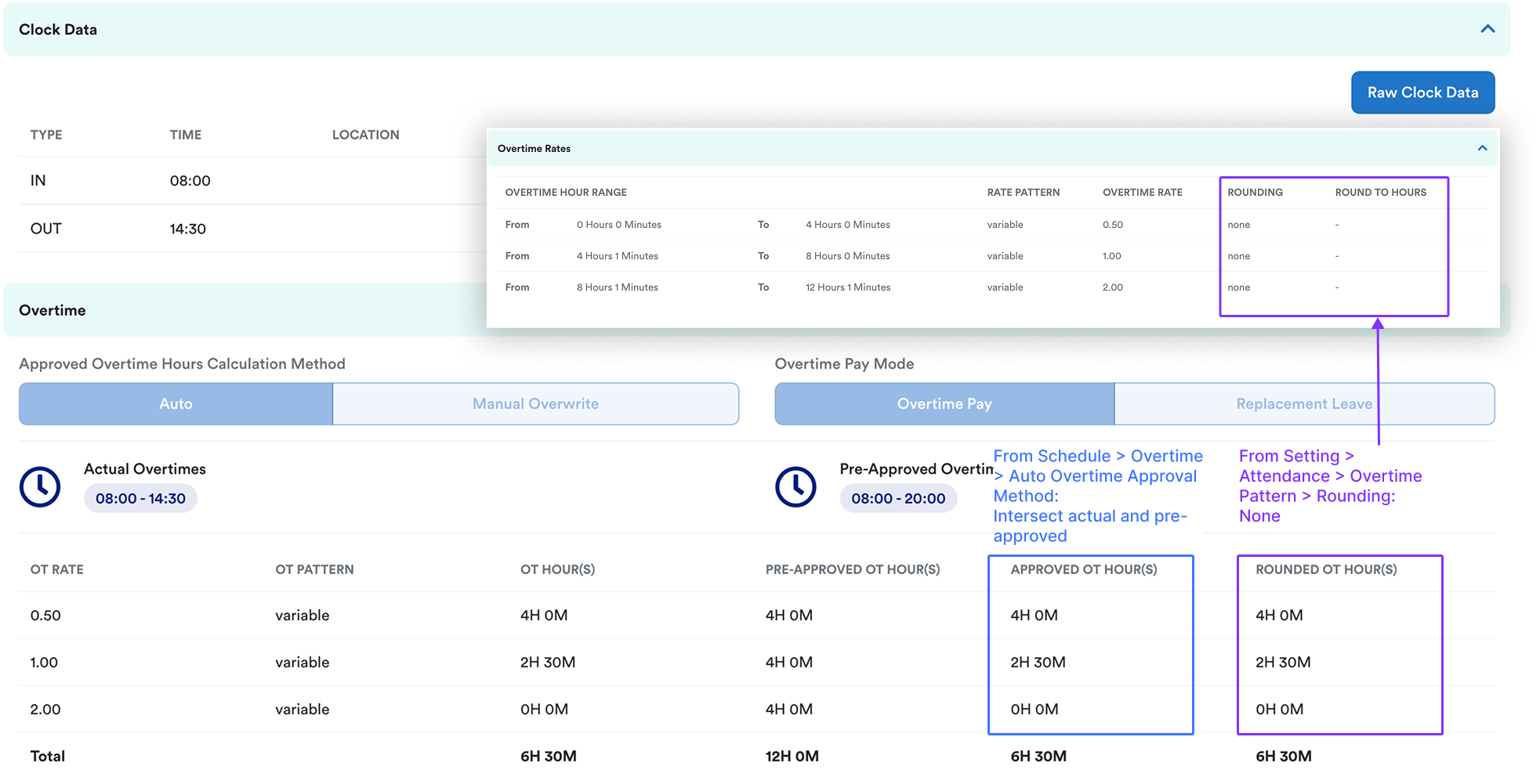Click the LOCATION column header
Screen dimensions: 1540x784
(365, 135)
